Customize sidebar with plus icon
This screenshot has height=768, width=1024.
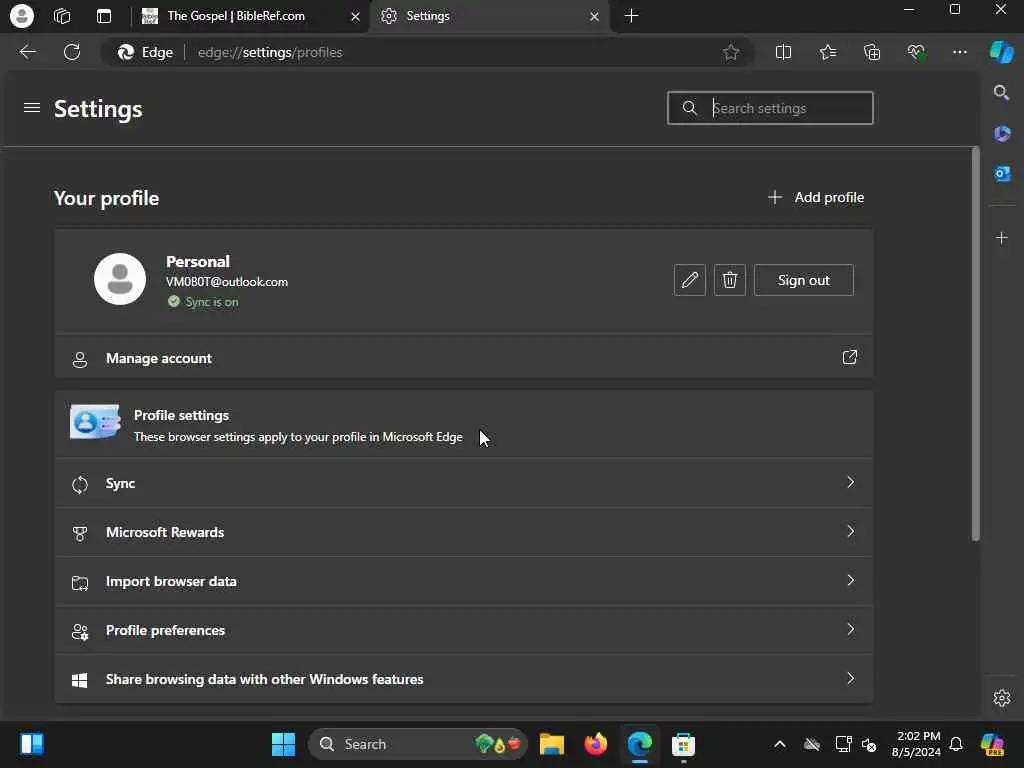pyautogui.click(x=1002, y=238)
